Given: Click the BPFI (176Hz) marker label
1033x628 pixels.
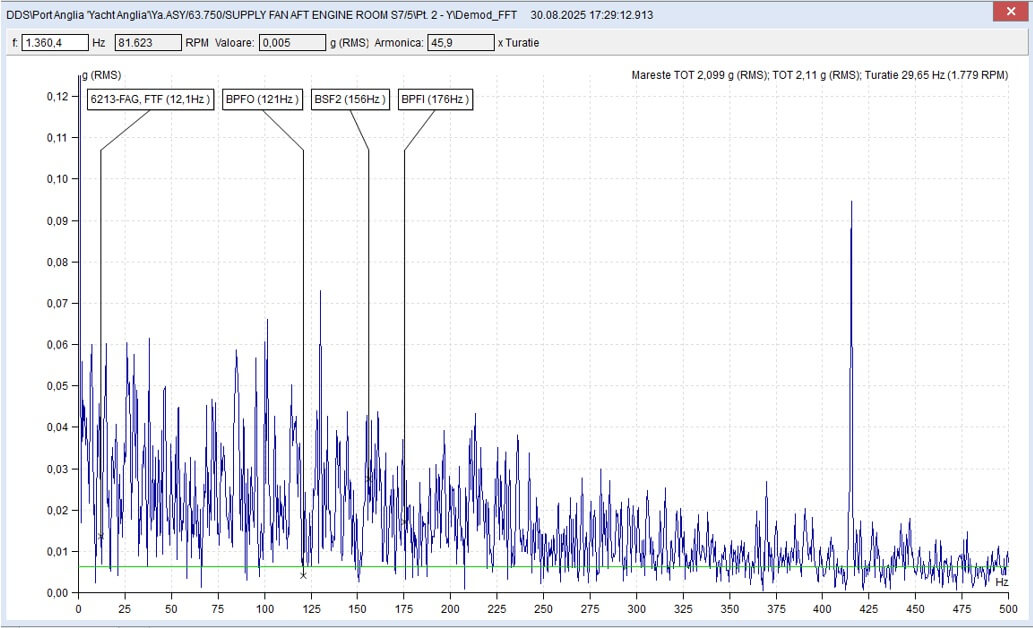Looking at the screenshot, I should (x=435, y=100).
